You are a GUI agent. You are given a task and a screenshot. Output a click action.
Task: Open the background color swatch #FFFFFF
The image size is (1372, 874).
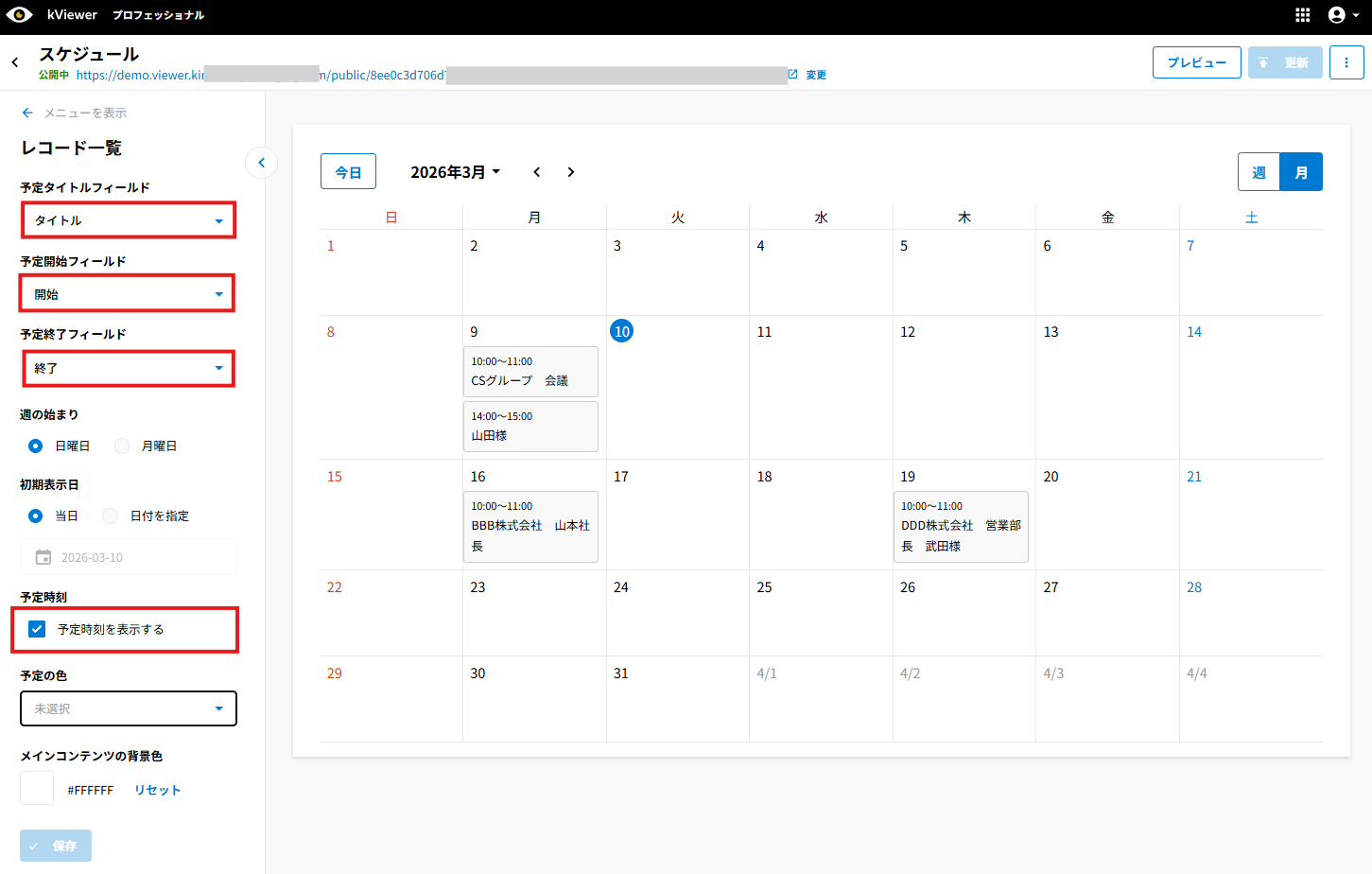click(37, 788)
